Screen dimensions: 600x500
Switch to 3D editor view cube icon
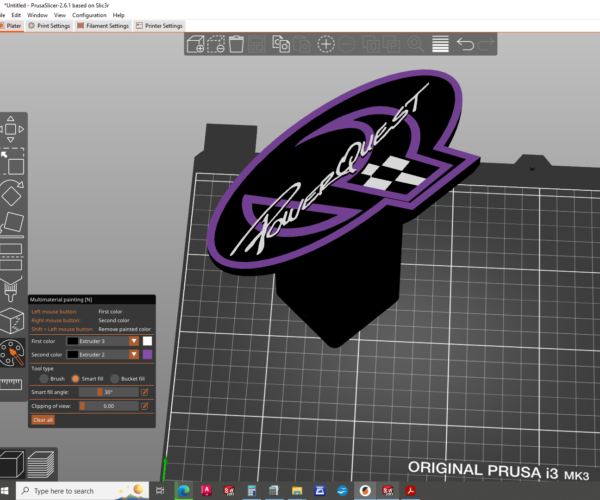coord(11,464)
